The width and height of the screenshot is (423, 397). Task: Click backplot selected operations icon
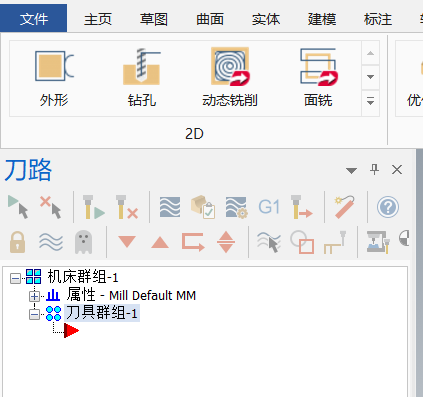170,207
